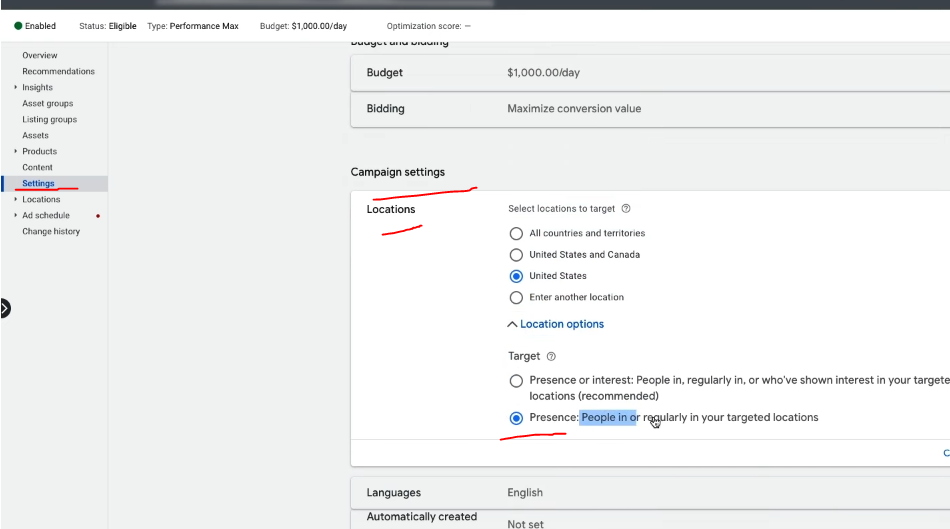Click the red dot beside Ad schedule
The height and width of the screenshot is (529, 950).
(x=97, y=216)
